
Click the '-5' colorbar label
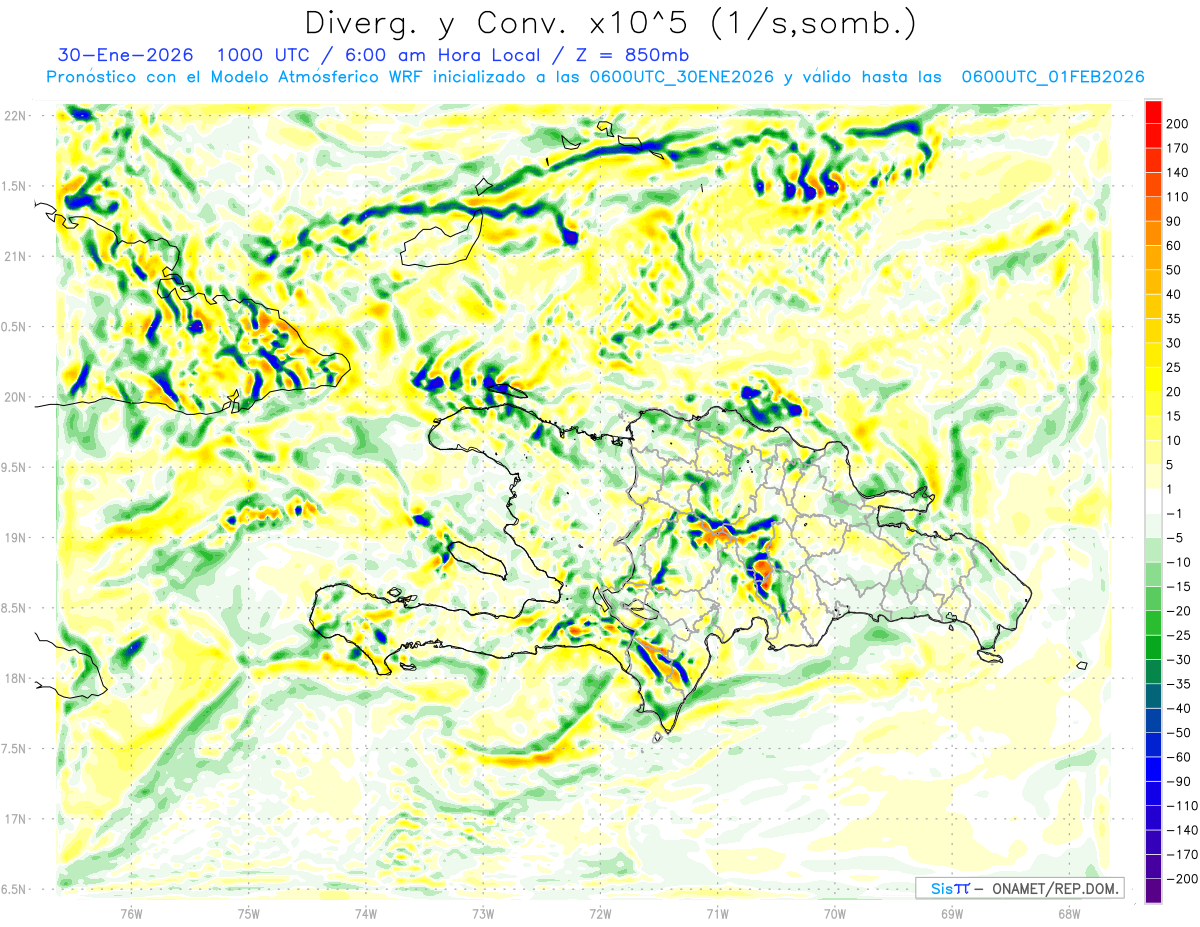pyautogui.click(x=1177, y=538)
